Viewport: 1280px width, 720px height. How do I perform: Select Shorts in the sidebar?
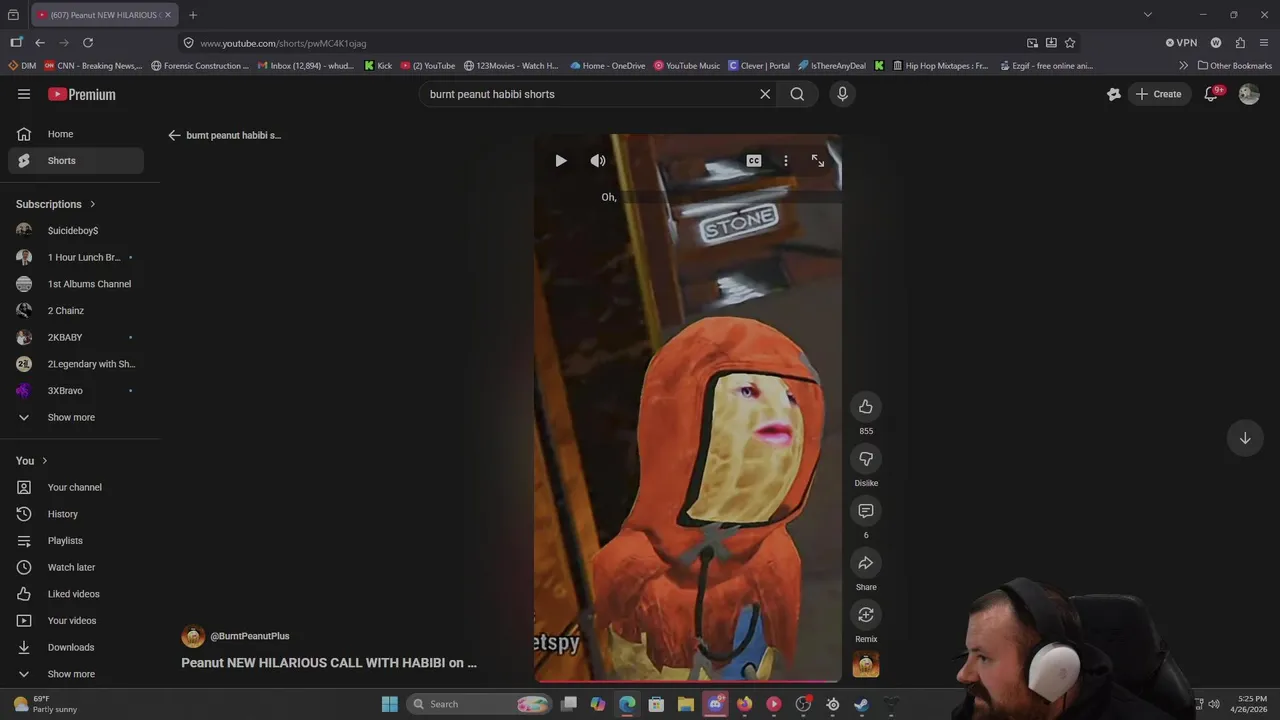click(x=76, y=161)
